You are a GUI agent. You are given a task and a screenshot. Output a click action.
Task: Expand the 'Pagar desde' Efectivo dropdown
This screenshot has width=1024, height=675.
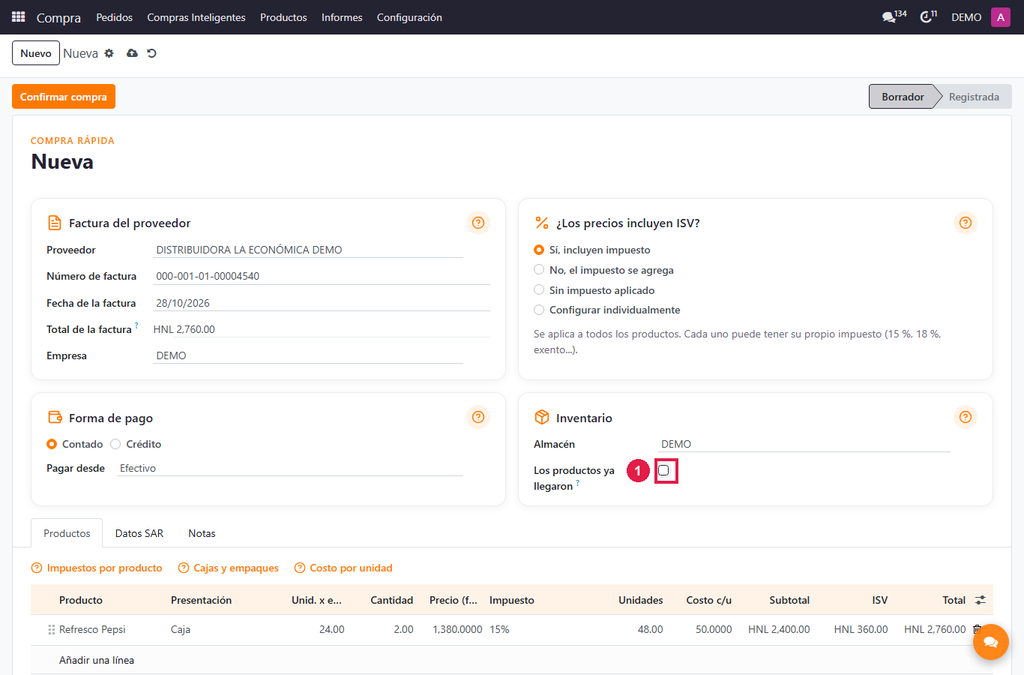click(x=290, y=468)
